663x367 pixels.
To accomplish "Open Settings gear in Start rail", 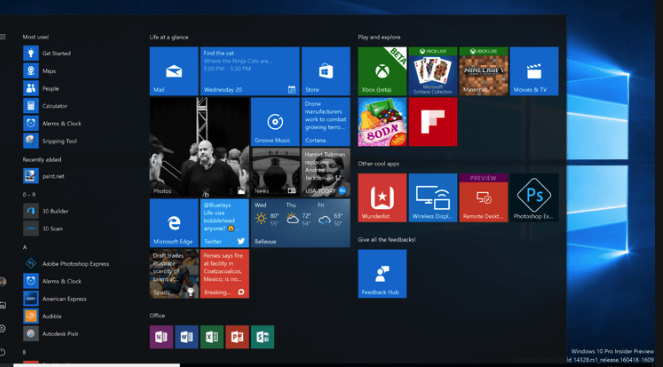I will click(x=3, y=329).
